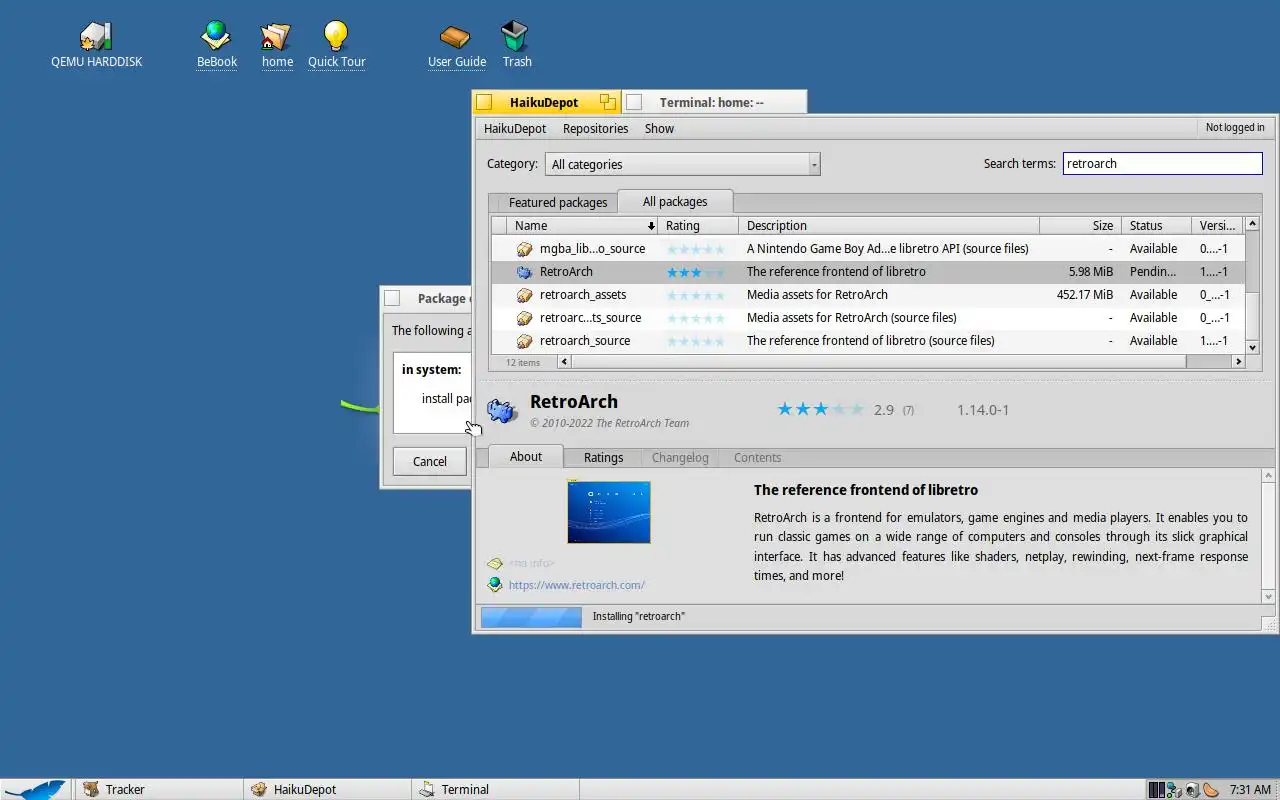This screenshot has height=800, width=1280.
Task: Switch to Tracker in the Deskbar
Action: [x=158, y=789]
